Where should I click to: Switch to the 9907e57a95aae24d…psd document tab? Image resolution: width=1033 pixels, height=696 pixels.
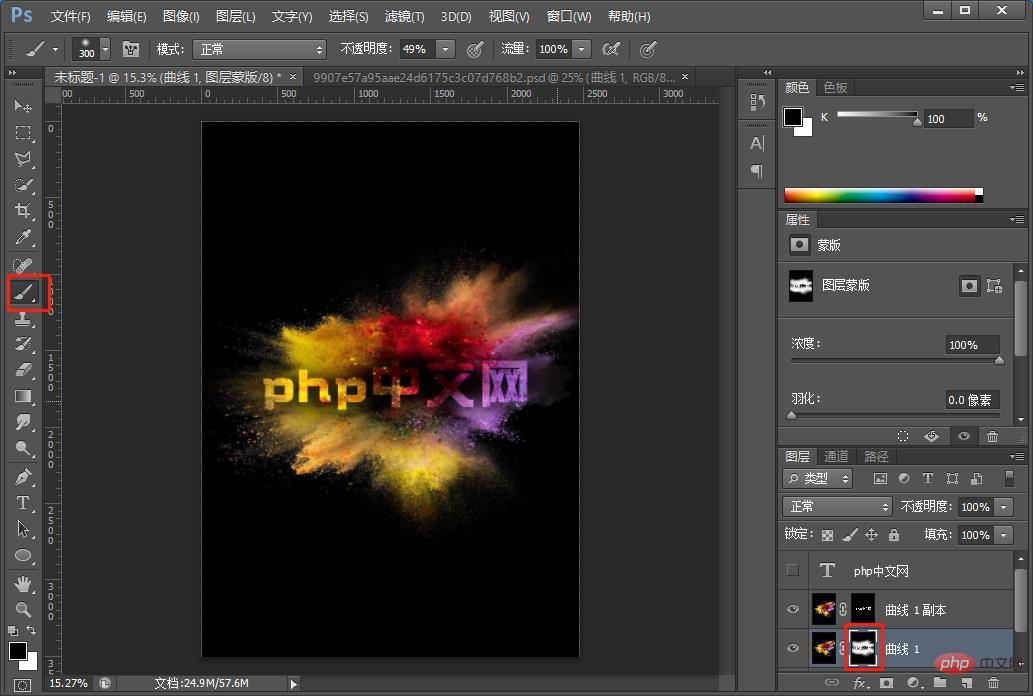tap(494, 77)
